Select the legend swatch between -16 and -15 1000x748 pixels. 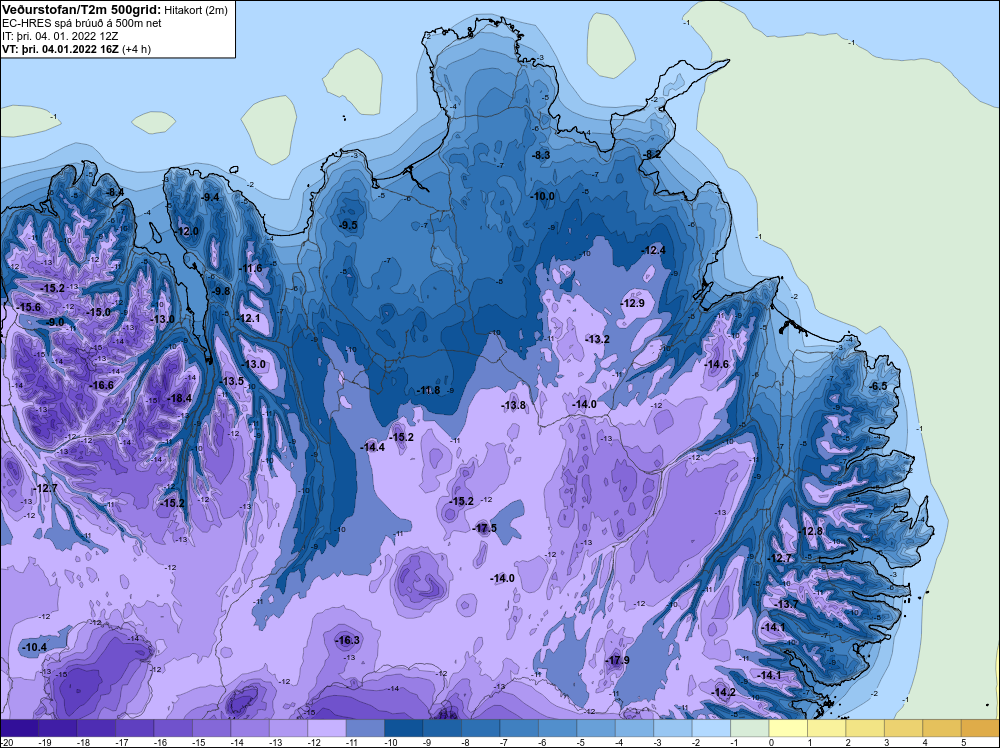point(173,728)
